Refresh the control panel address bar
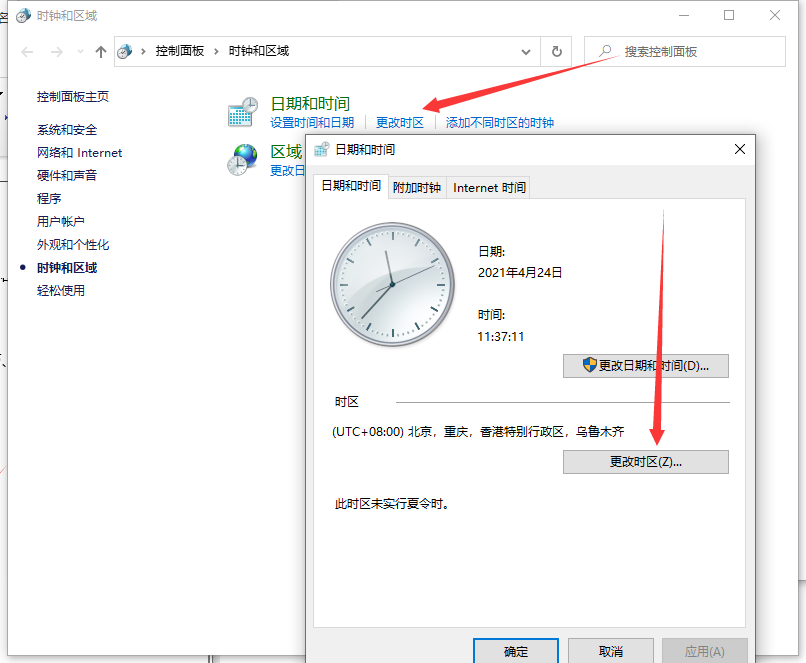 tap(556, 51)
